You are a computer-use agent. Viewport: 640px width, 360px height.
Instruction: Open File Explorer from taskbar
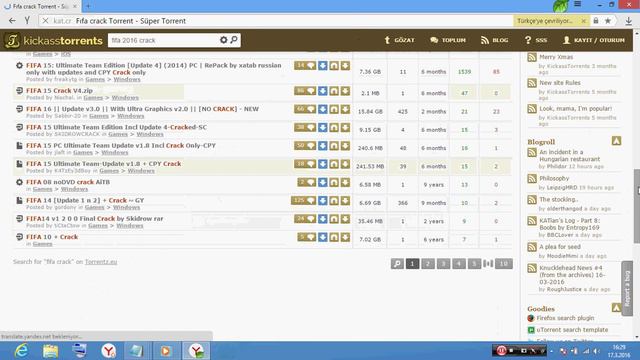click(x=50, y=351)
